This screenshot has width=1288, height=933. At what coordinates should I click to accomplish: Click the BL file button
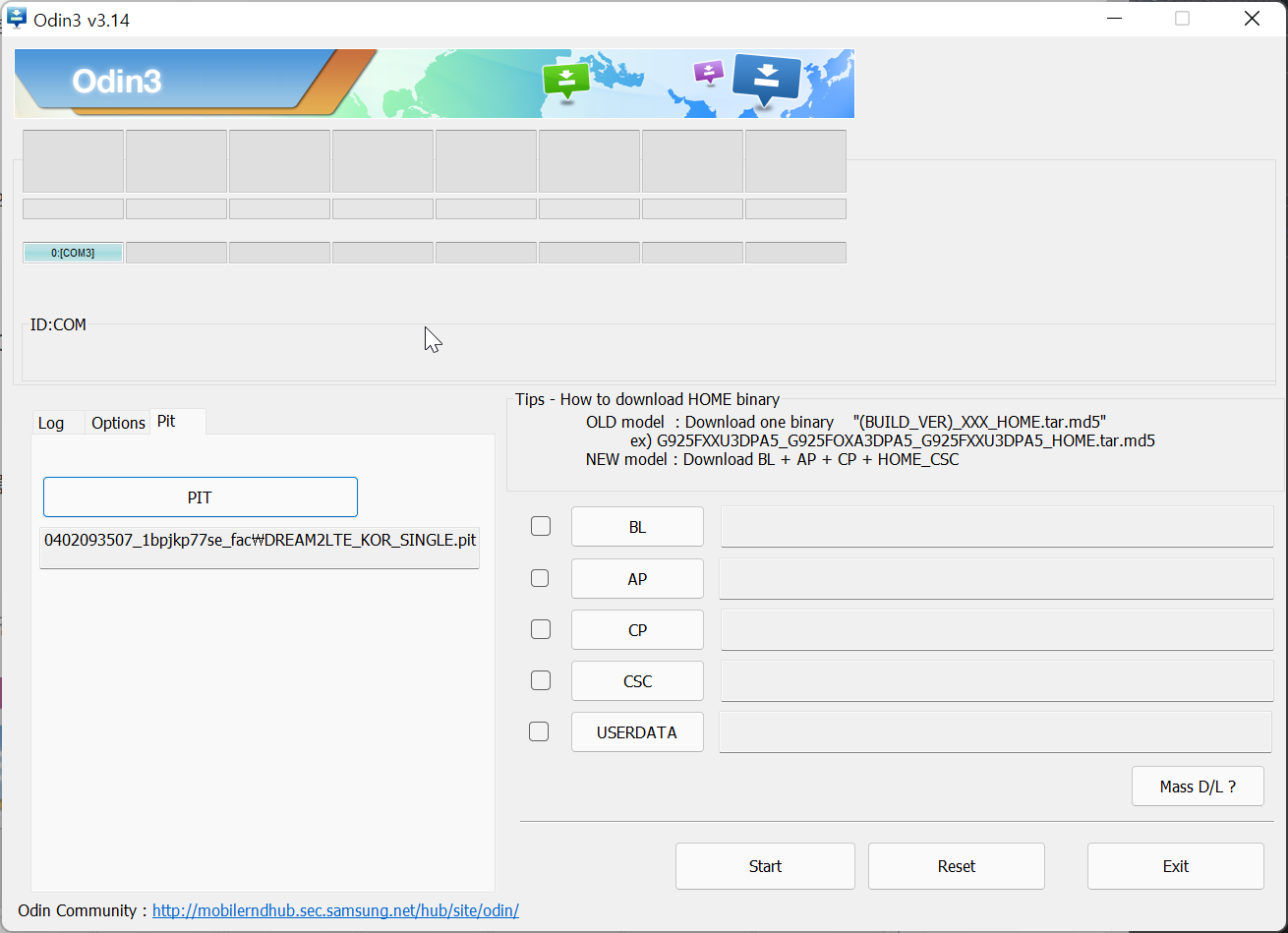pos(637,527)
